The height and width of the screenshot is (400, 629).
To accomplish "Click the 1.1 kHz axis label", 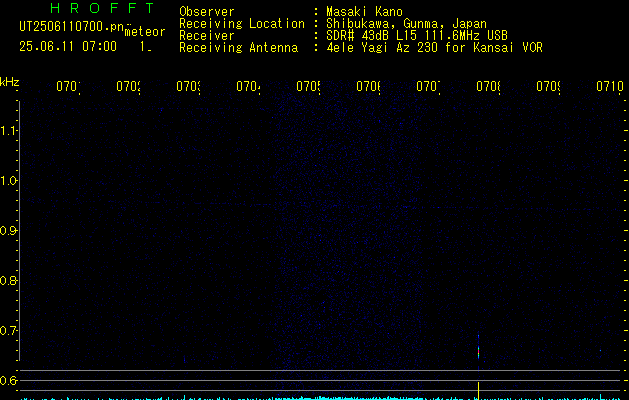I will [x=8, y=130].
